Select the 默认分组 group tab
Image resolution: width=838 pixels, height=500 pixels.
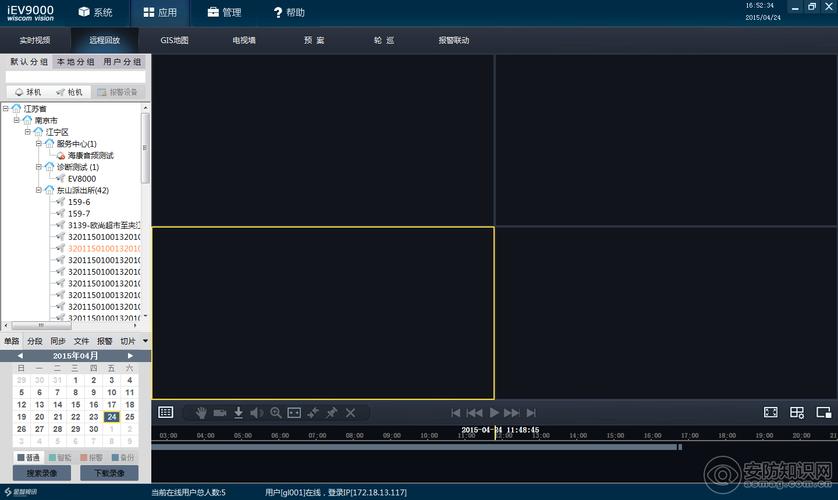pyautogui.click(x=29, y=62)
